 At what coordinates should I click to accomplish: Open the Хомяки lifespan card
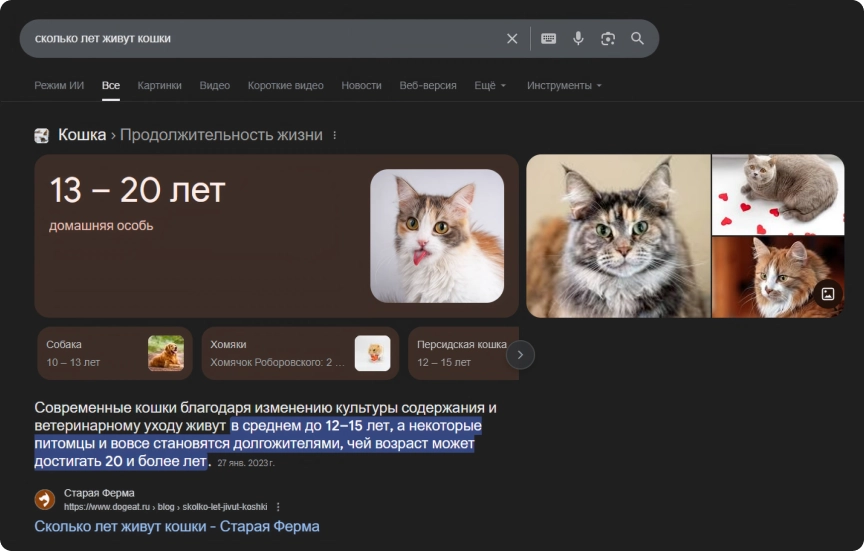[x=300, y=353]
